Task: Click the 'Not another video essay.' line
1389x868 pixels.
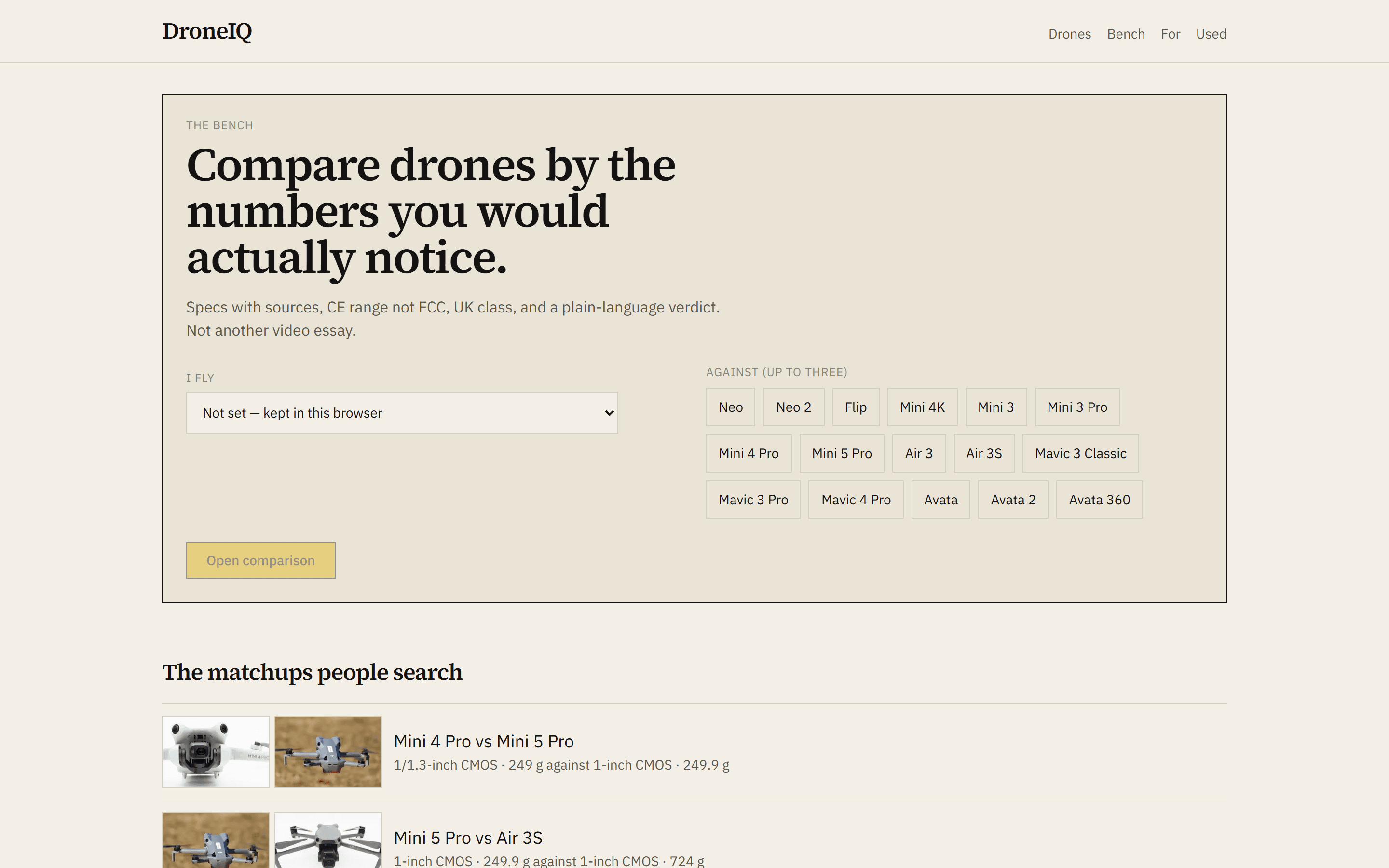Action: (x=271, y=331)
